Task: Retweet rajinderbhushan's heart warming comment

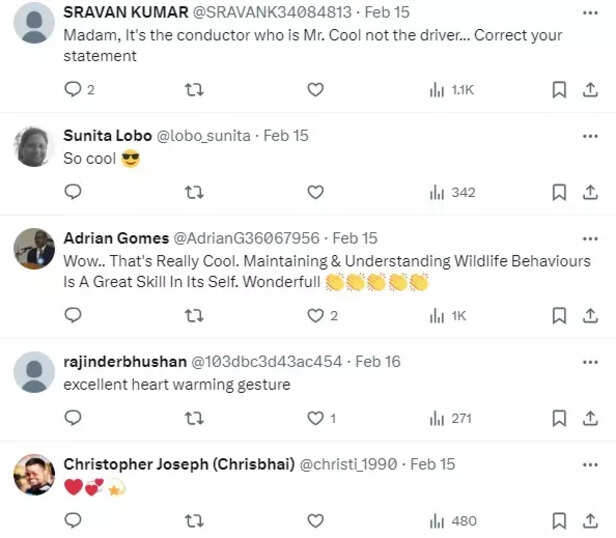Action: 194,418
